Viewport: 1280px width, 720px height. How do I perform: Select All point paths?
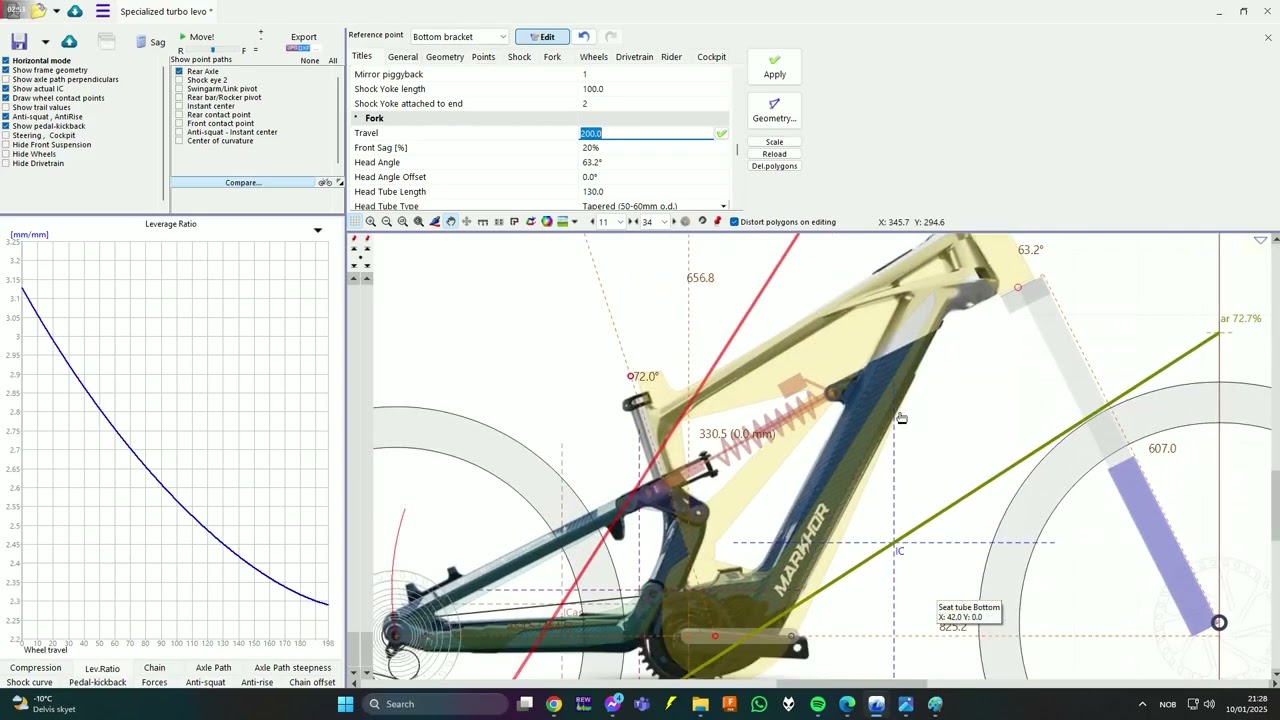coord(333,61)
